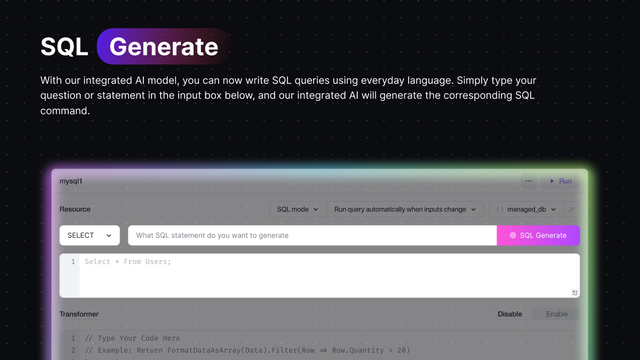640x360 pixels.
Task: Open the managed_db resource dropdown
Action: point(526,209)
